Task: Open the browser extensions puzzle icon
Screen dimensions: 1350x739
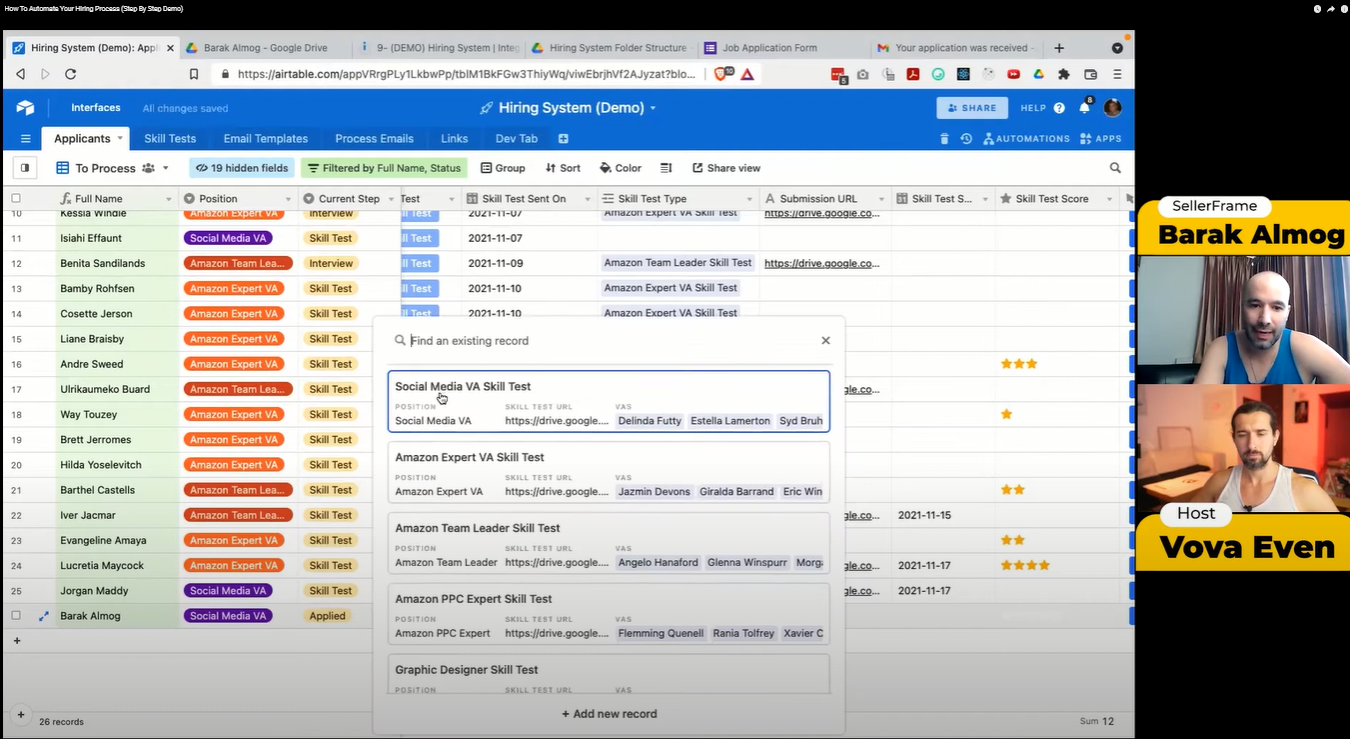Action: pos(1064,74)
